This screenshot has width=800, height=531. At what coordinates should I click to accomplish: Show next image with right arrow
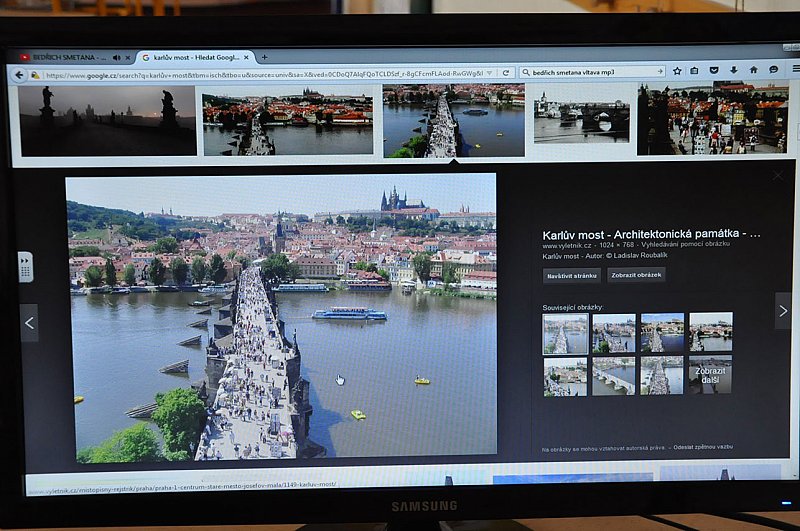[x=782, y=311]
